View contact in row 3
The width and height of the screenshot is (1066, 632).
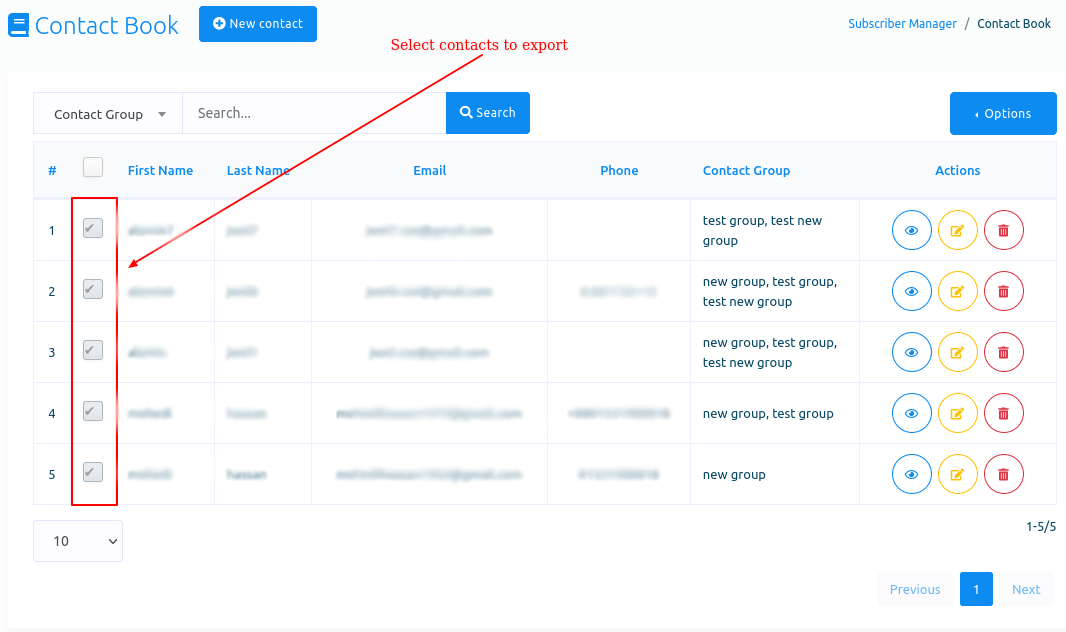coord(911,352)
